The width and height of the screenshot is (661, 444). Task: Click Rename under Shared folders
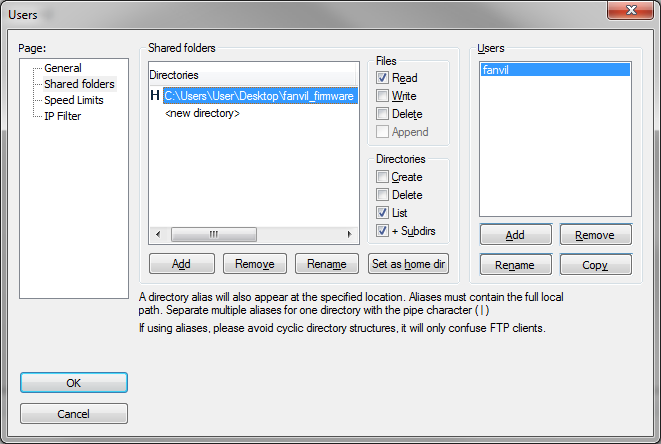[327, 264]
